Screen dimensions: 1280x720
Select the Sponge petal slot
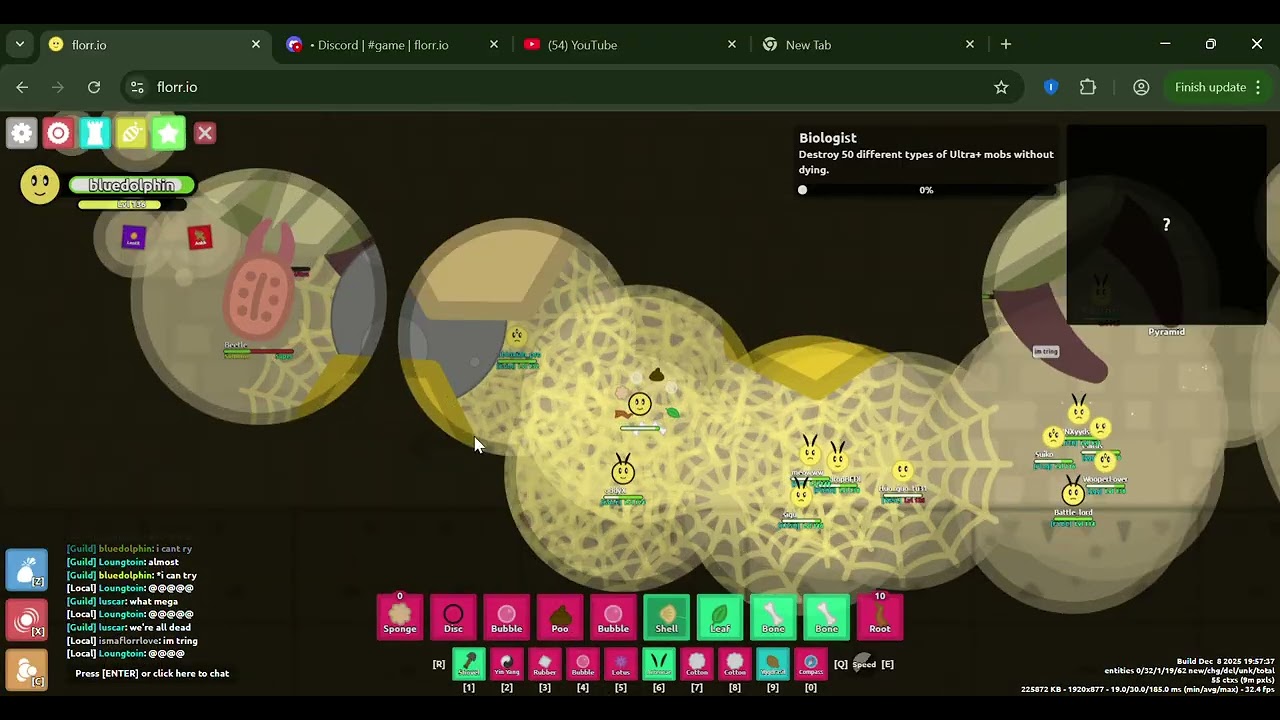(400, 616)
